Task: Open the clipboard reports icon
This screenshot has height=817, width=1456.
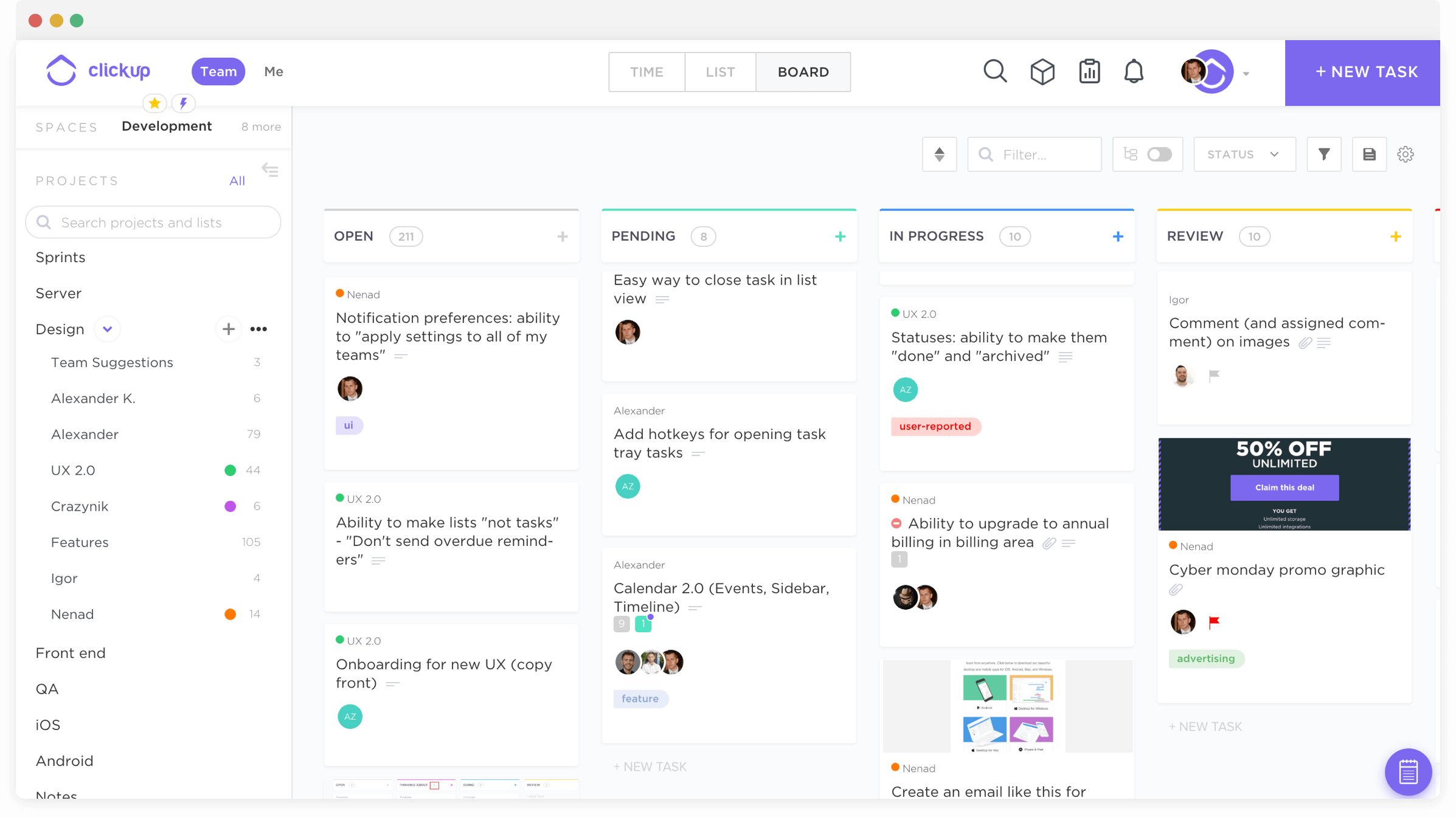Action: pyautogui.click(x=1089, y=72)
